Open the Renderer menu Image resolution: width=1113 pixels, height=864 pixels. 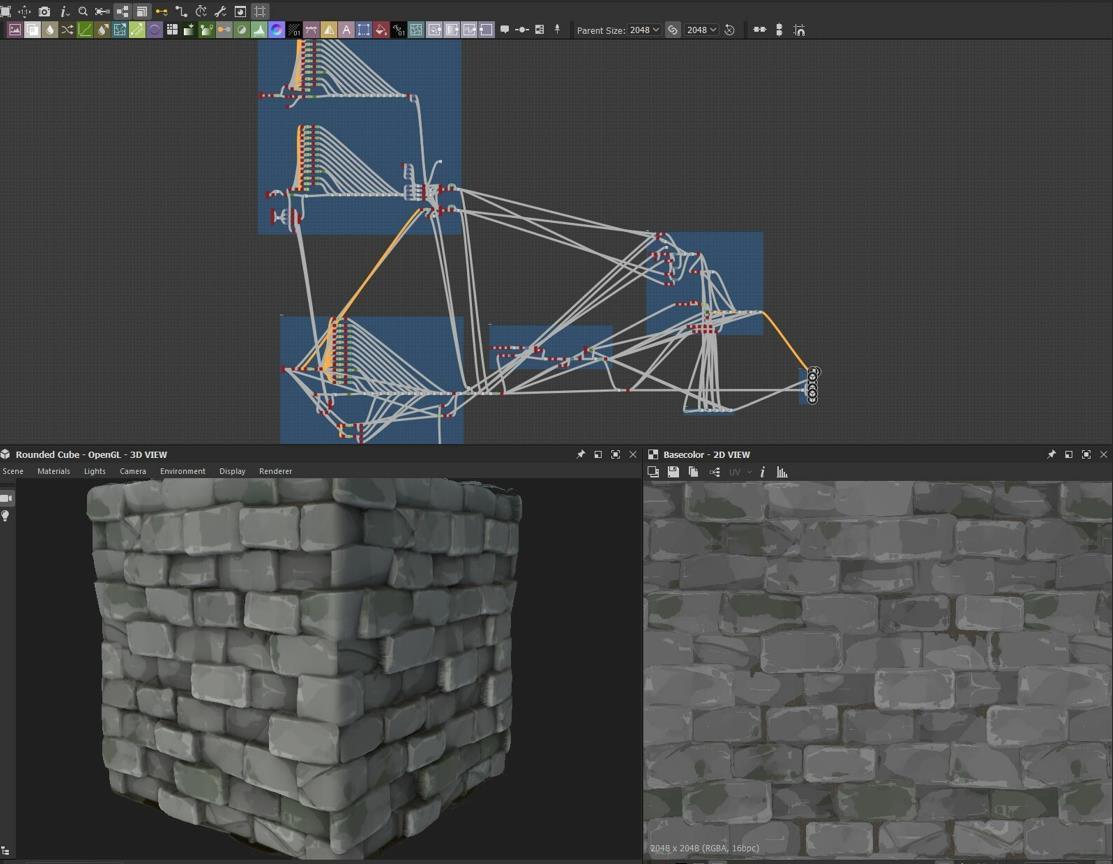click(275, 471)
